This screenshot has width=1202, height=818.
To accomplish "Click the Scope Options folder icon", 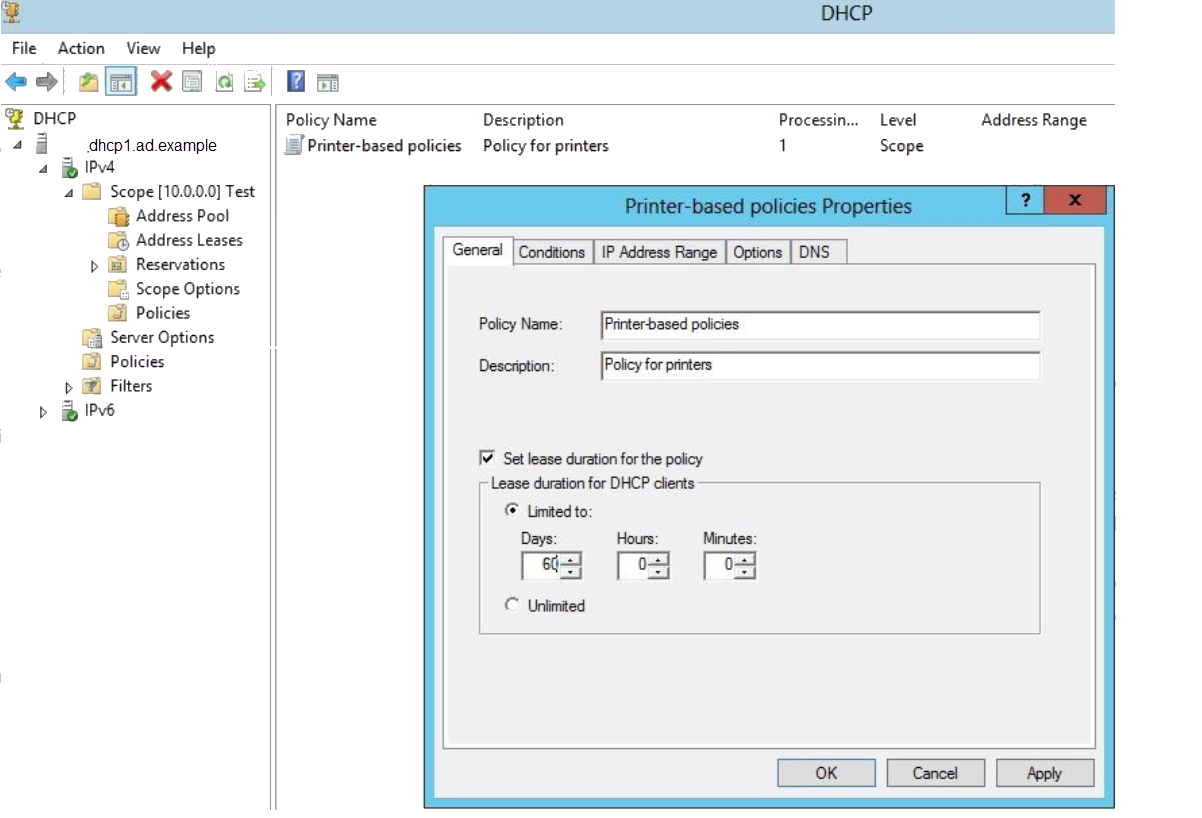I will [x=119, y=289].
